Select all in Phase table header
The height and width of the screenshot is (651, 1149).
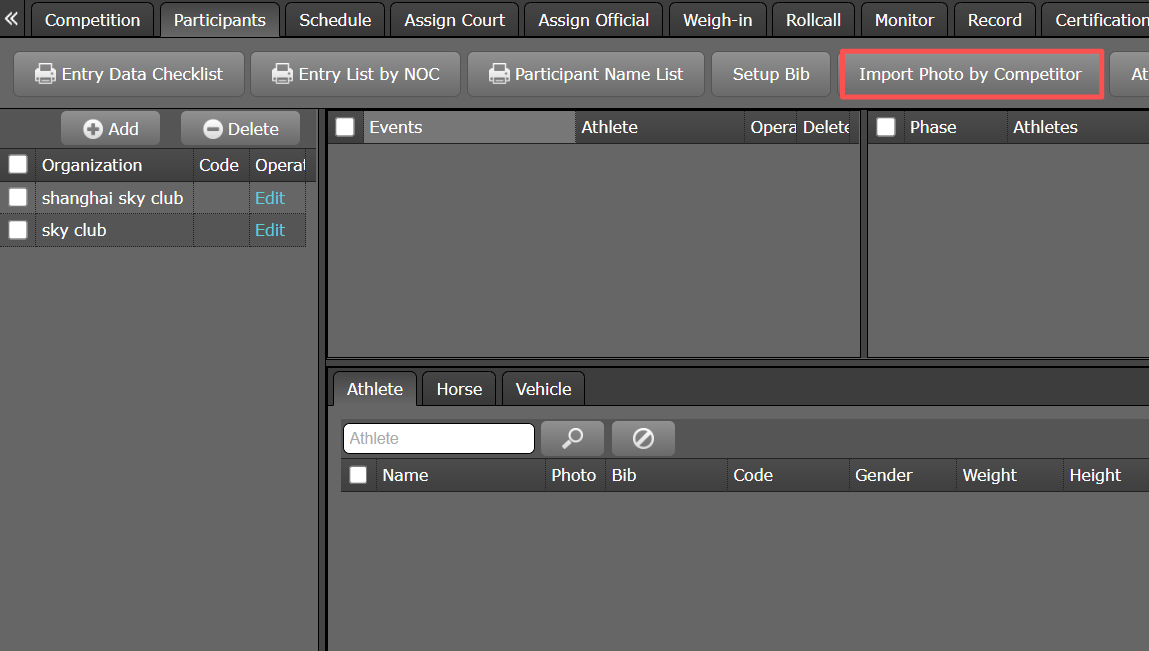[x=885, y=127]
